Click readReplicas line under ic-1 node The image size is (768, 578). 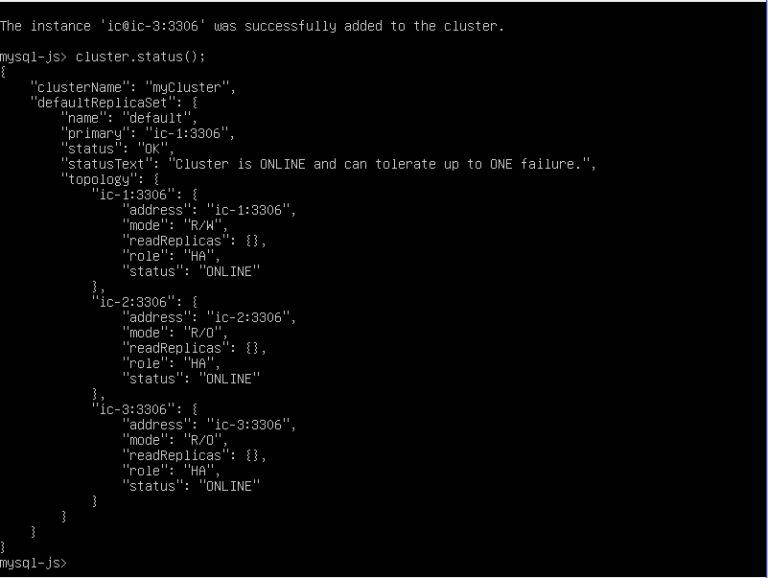[195, 240]
